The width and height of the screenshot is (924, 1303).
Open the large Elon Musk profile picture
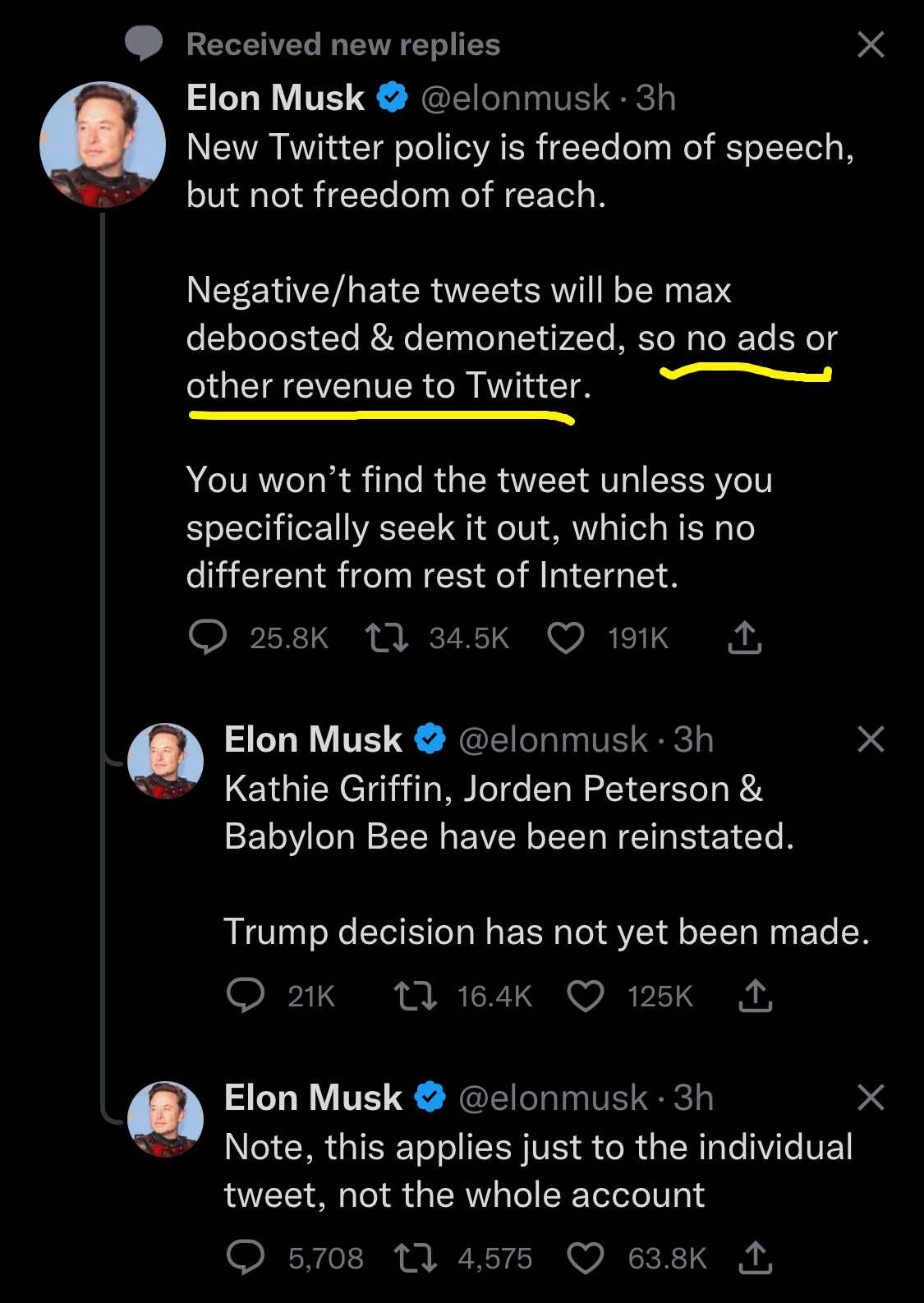(103, 145)
